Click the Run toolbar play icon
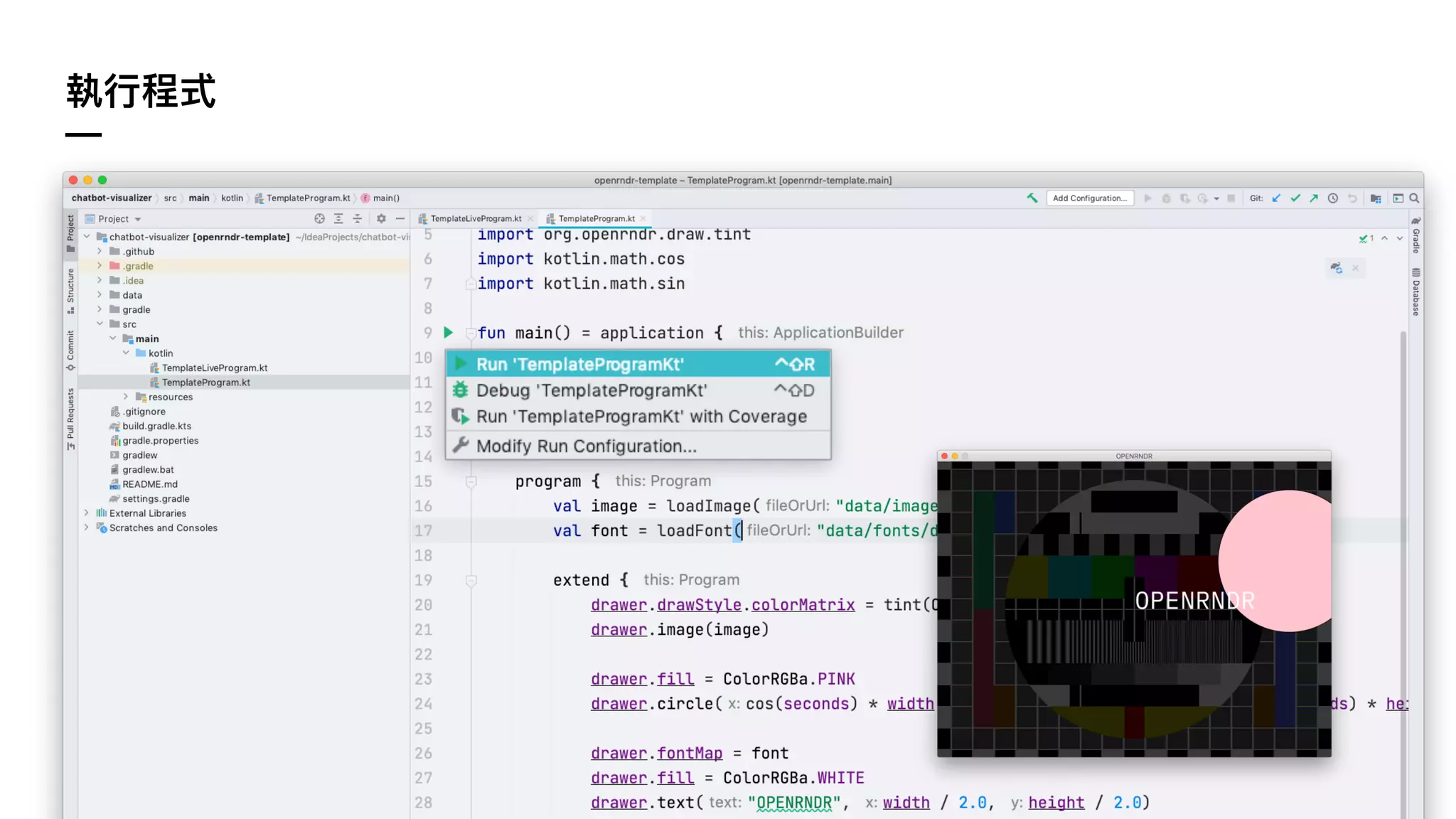This screenshot has height=819, width=1456. pyautogui.click(x=1147, y=198)
